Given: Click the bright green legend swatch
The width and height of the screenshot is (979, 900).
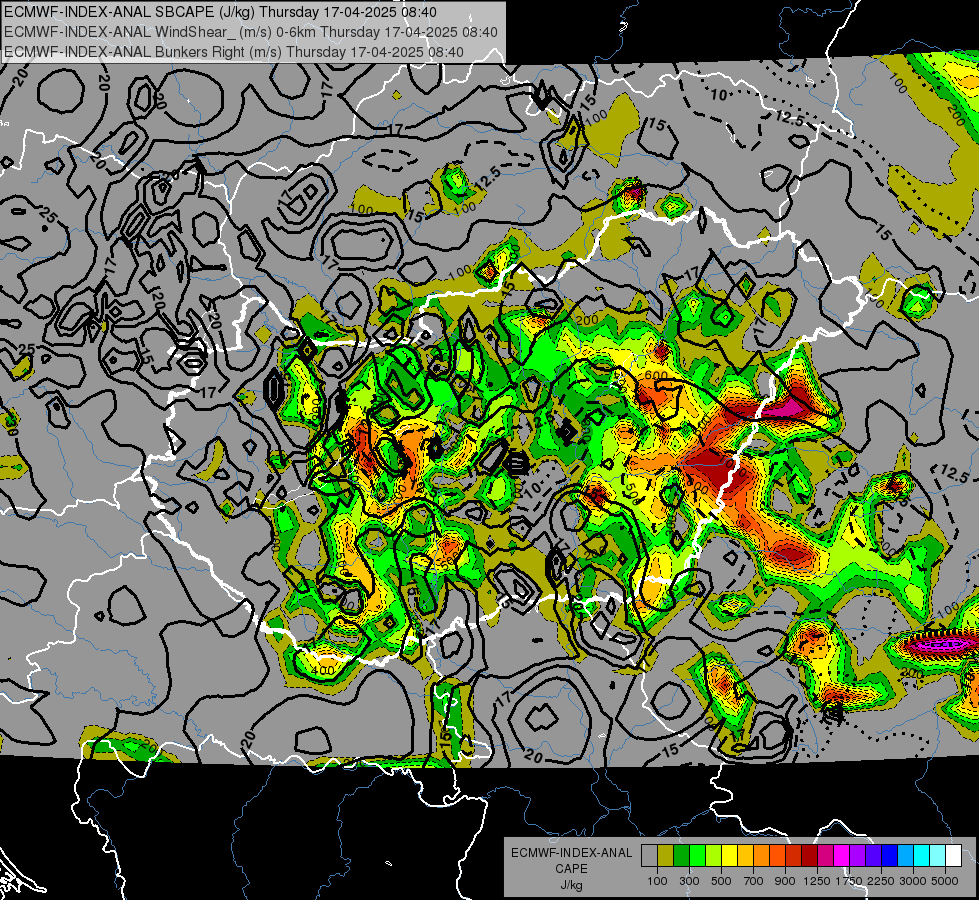Looking at the screenshot, I should 697,856.
